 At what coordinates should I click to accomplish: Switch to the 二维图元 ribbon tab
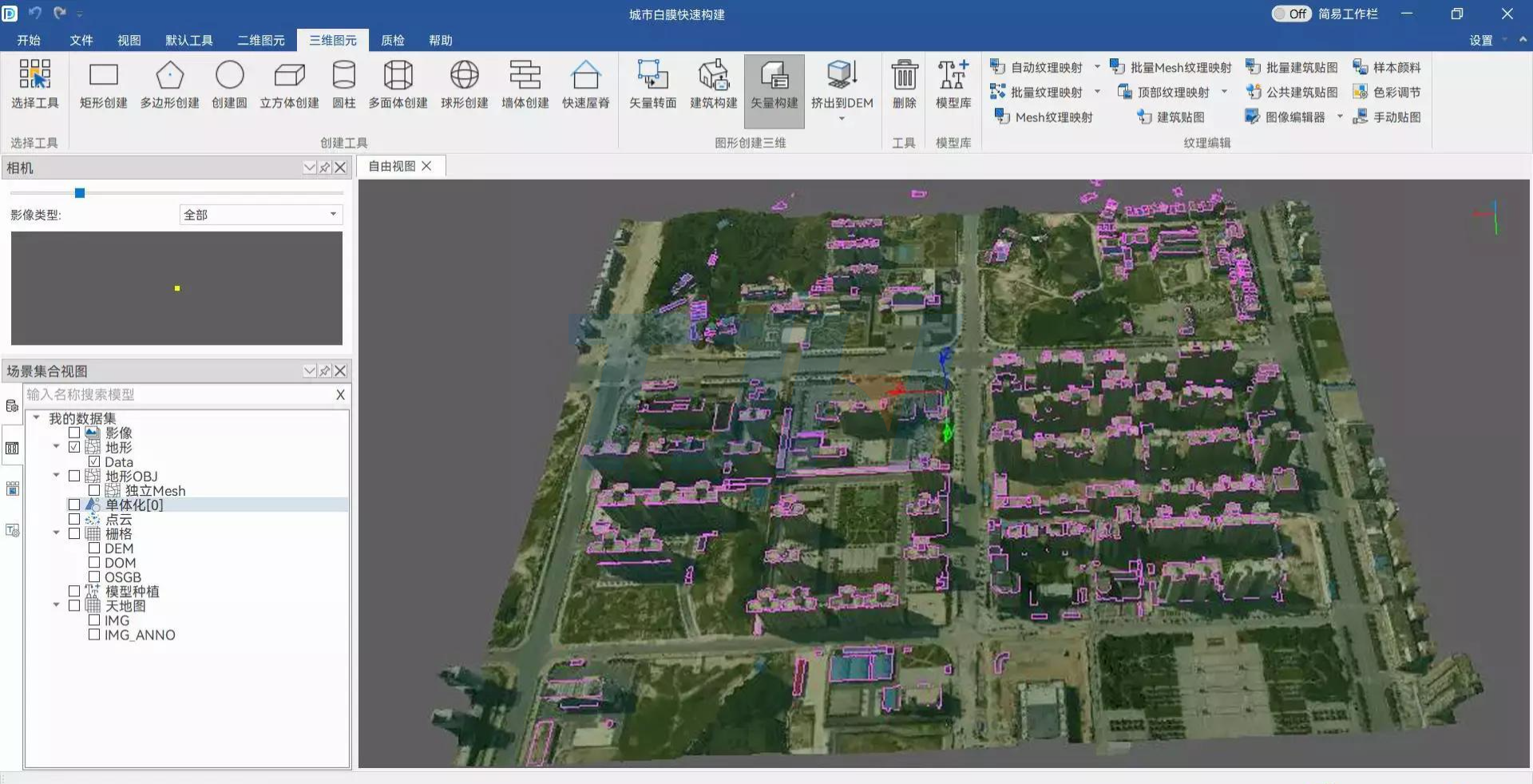pyautogui.click(x=261, y=40)
